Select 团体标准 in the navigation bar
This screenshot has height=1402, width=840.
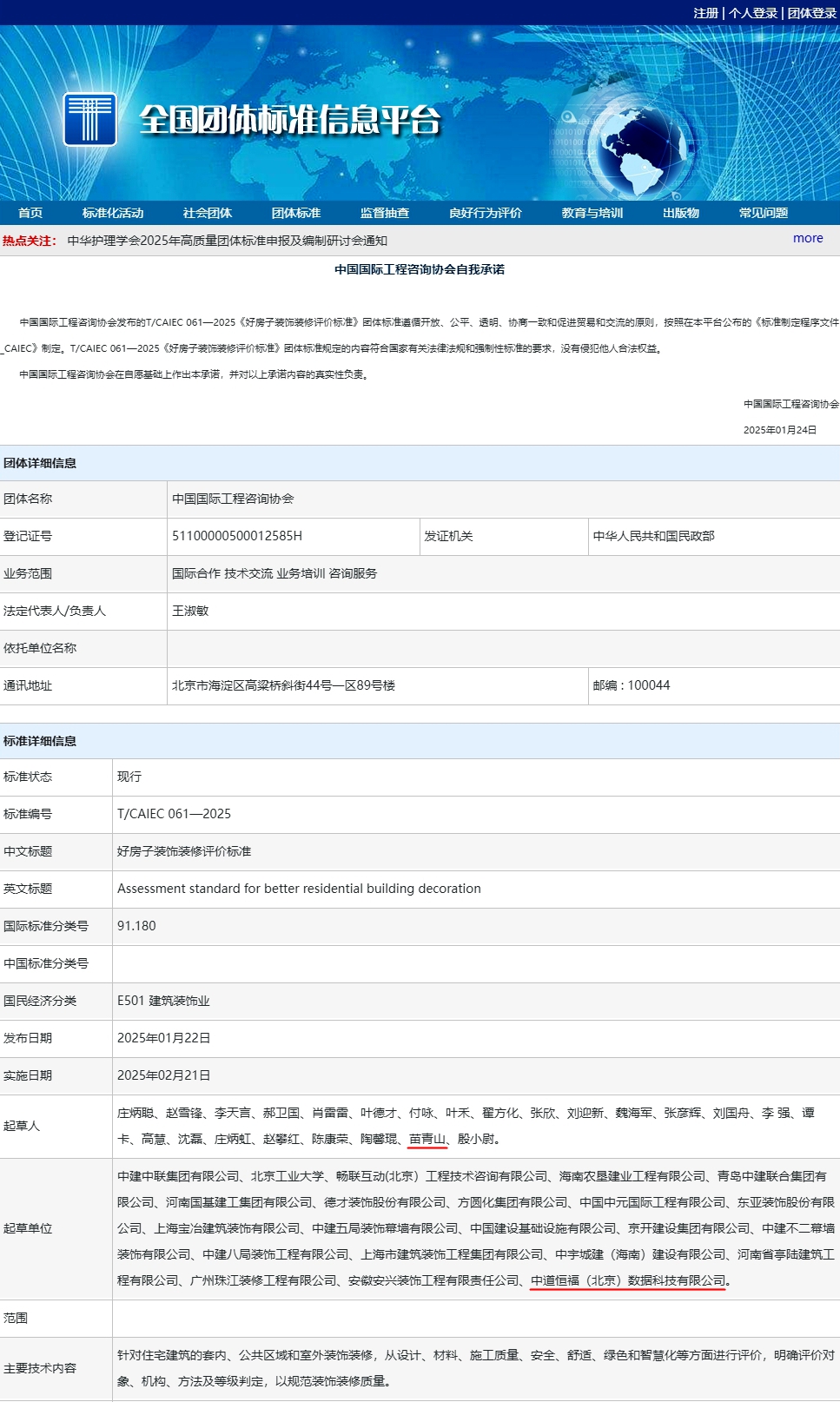[x=296, y=213]
